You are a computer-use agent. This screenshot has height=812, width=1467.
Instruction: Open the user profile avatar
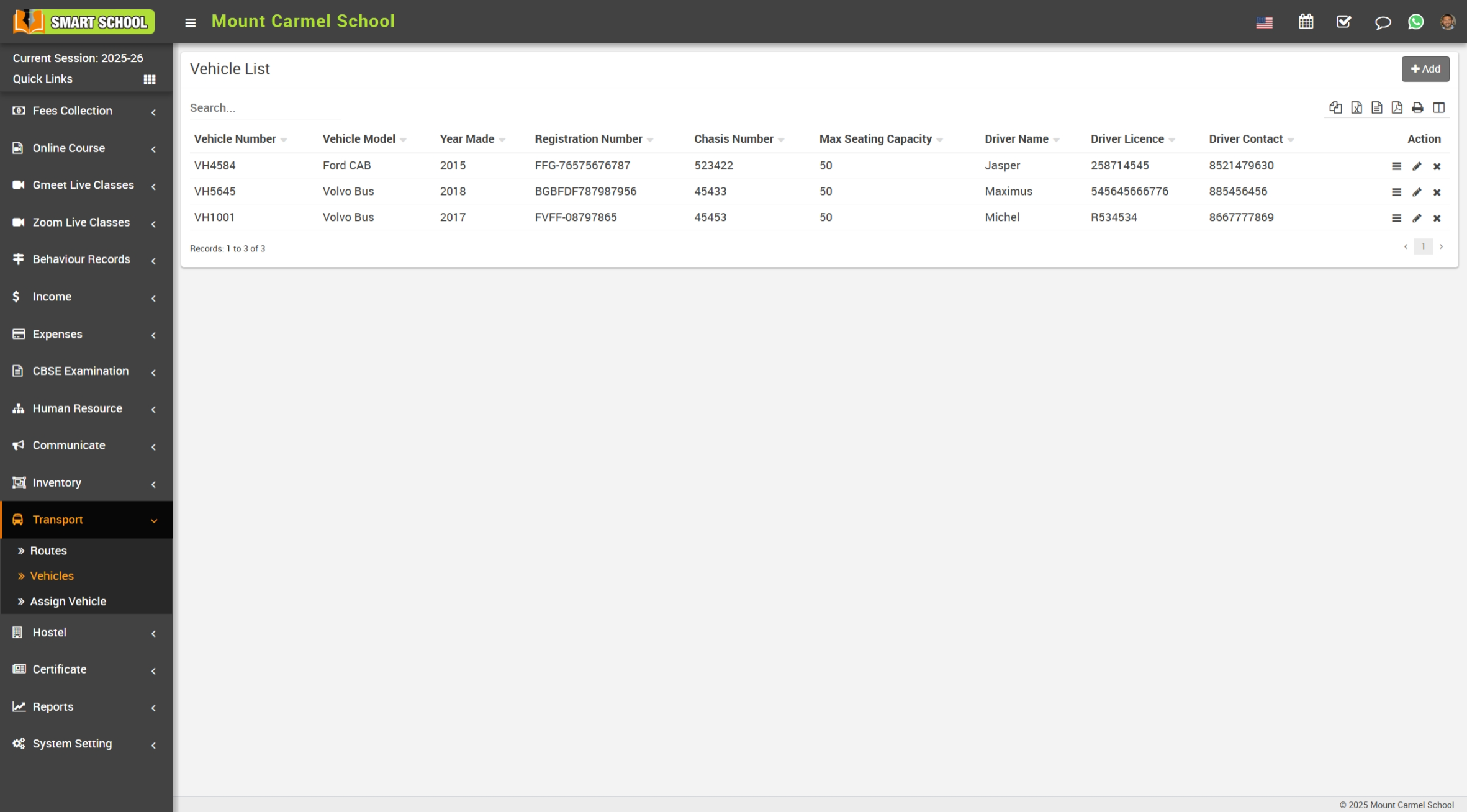(1447, 22)
